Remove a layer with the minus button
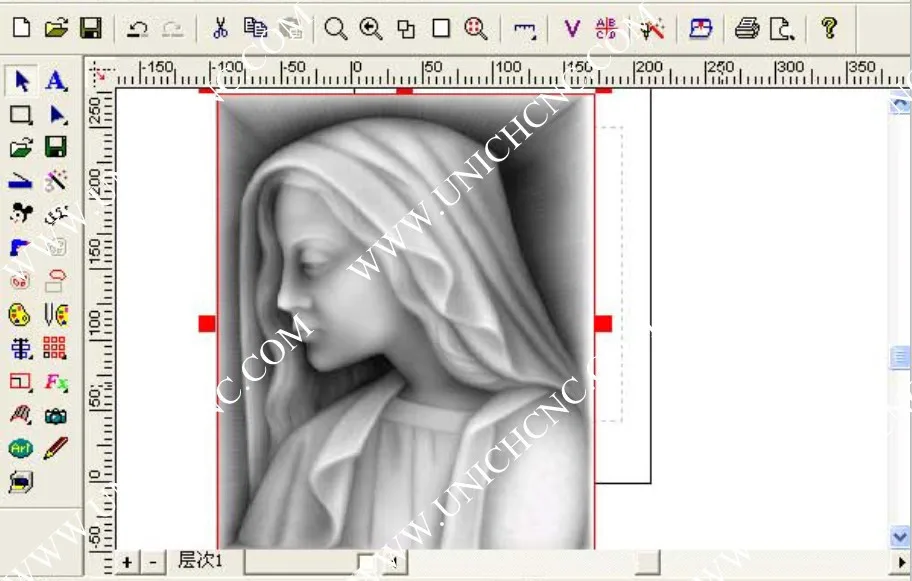Viewport: 912px width, 581px height. 153,562
